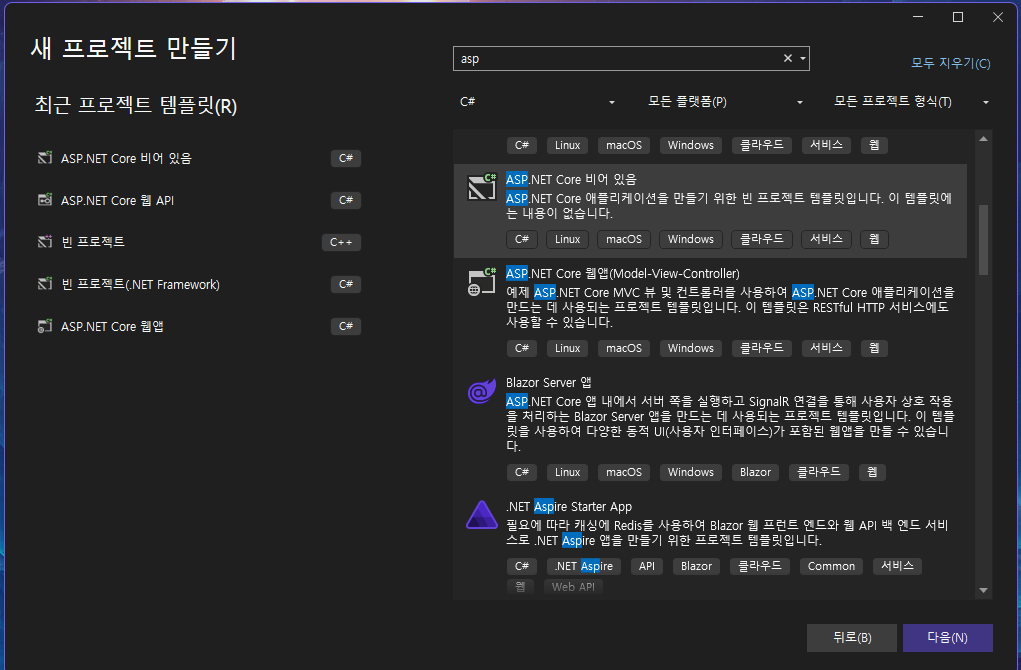This screenshot has width=1021, height=670.
Task: Click the 다음(N) button
Action: pos(947,637)
